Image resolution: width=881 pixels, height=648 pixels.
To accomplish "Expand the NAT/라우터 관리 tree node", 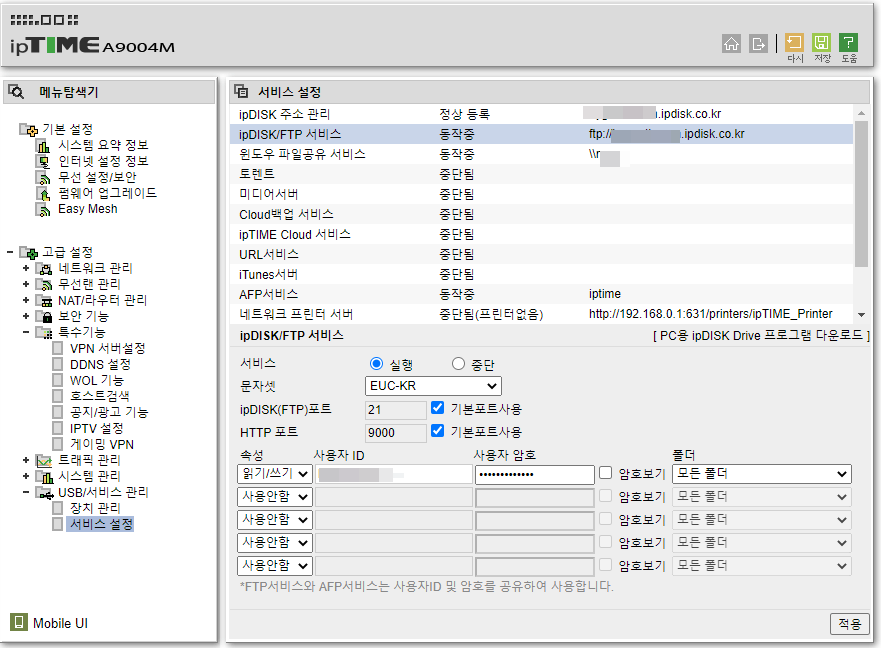I will [x=26, y=301].
